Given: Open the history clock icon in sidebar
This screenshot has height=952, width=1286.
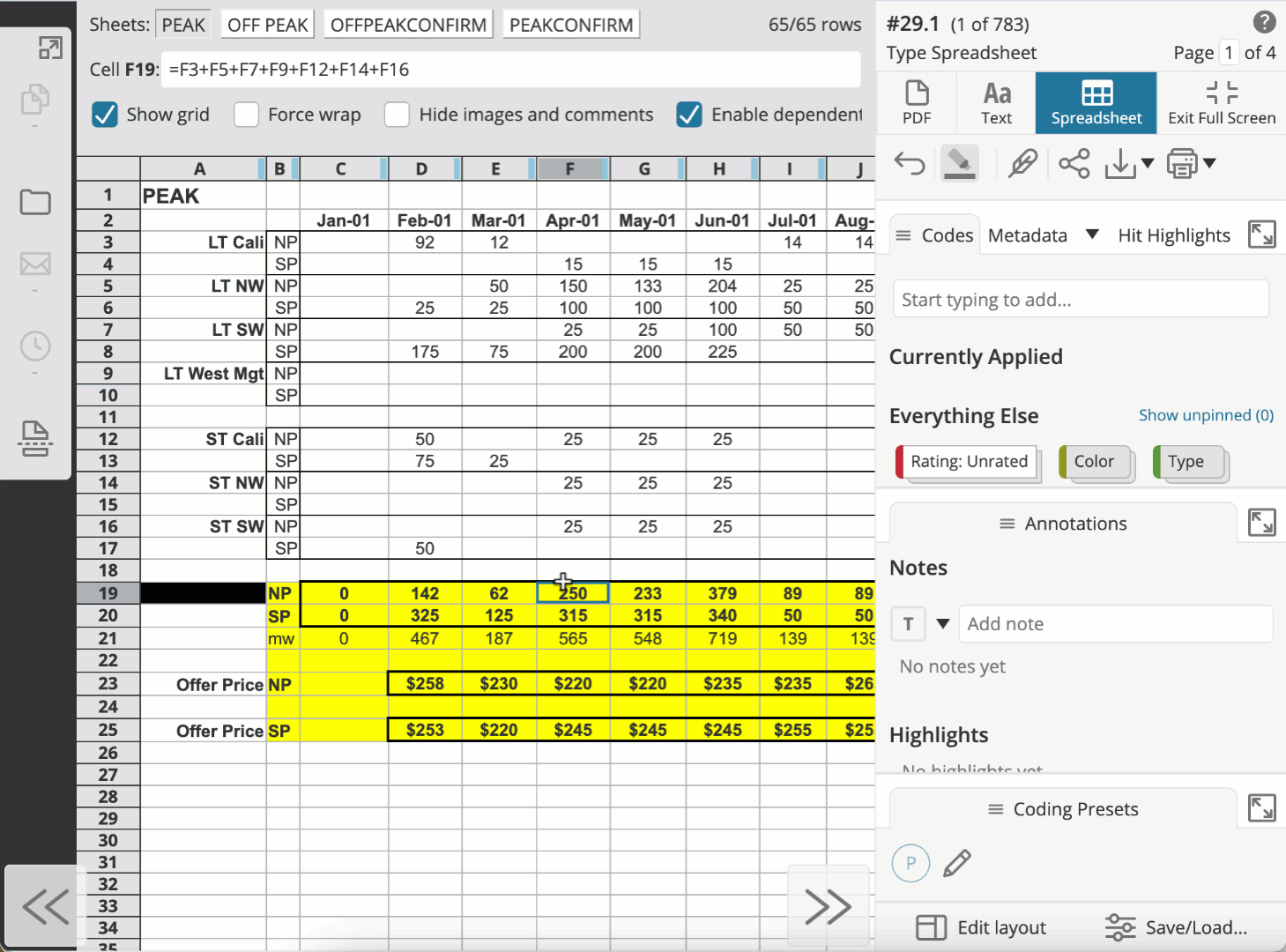Looking at the screenshot, I should pyautogui.click(x=35, y=346).
